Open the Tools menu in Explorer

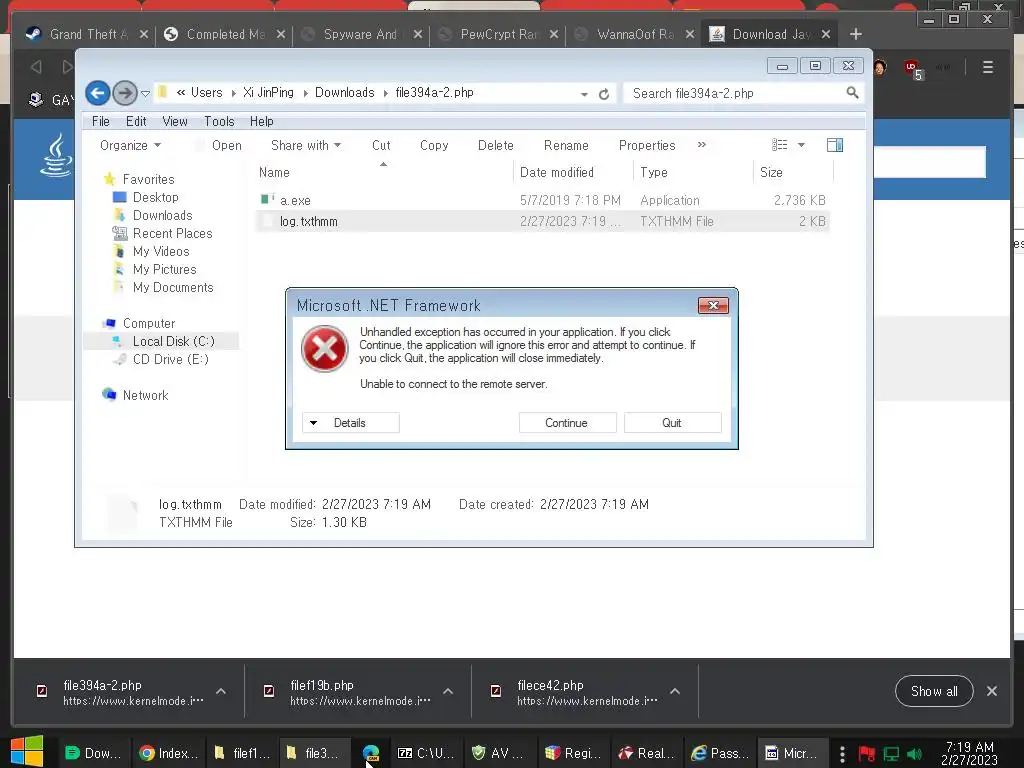[x=219, y=121]
